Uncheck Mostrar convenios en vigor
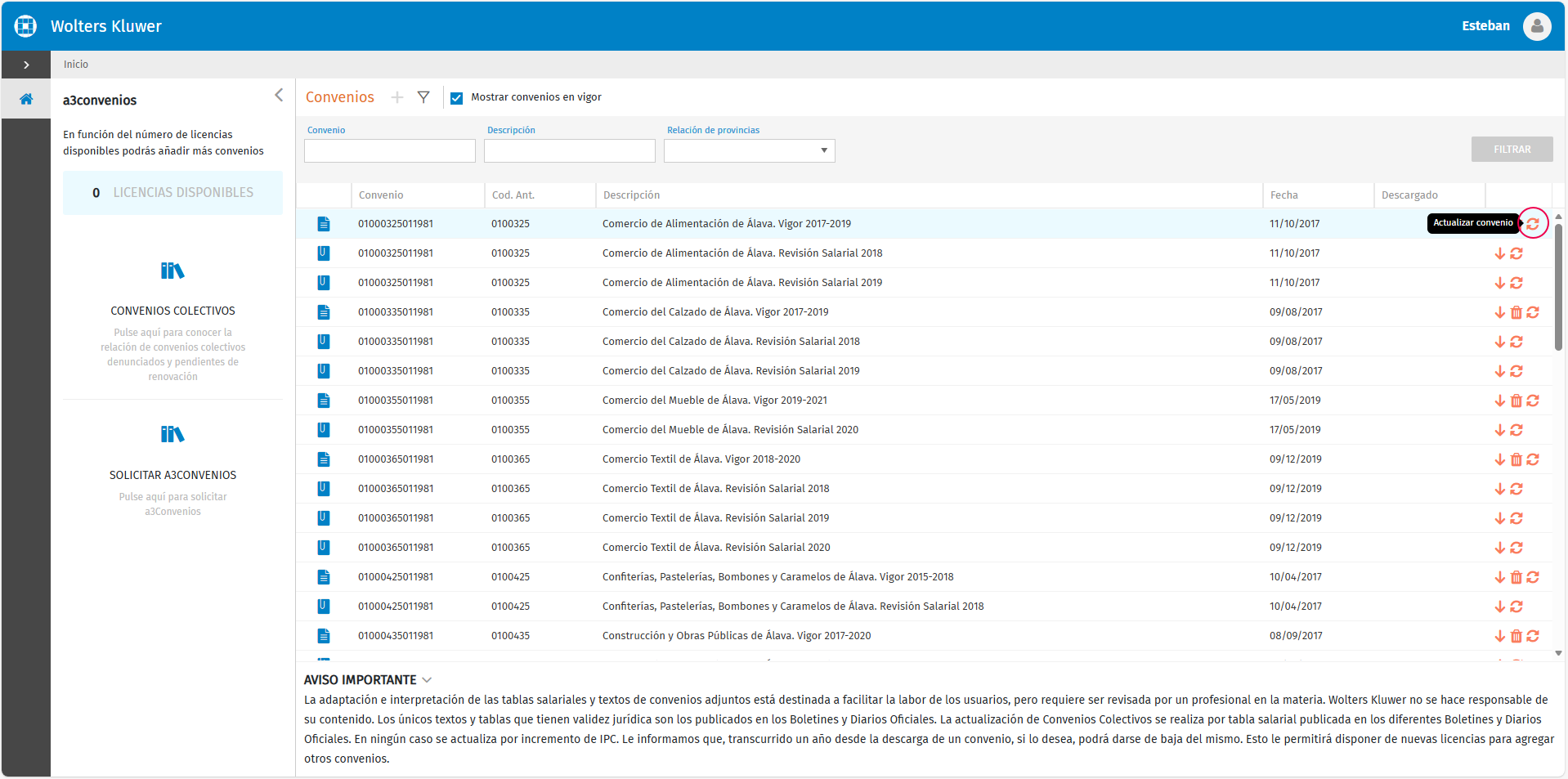Screen dimensions: 1568x779 456,98
